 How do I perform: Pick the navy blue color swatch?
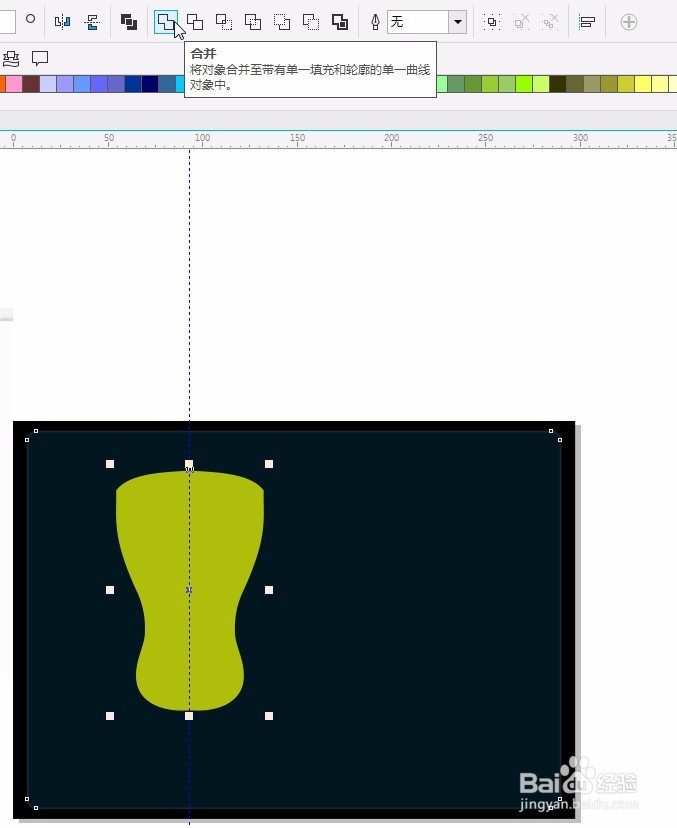click(150, 84)
